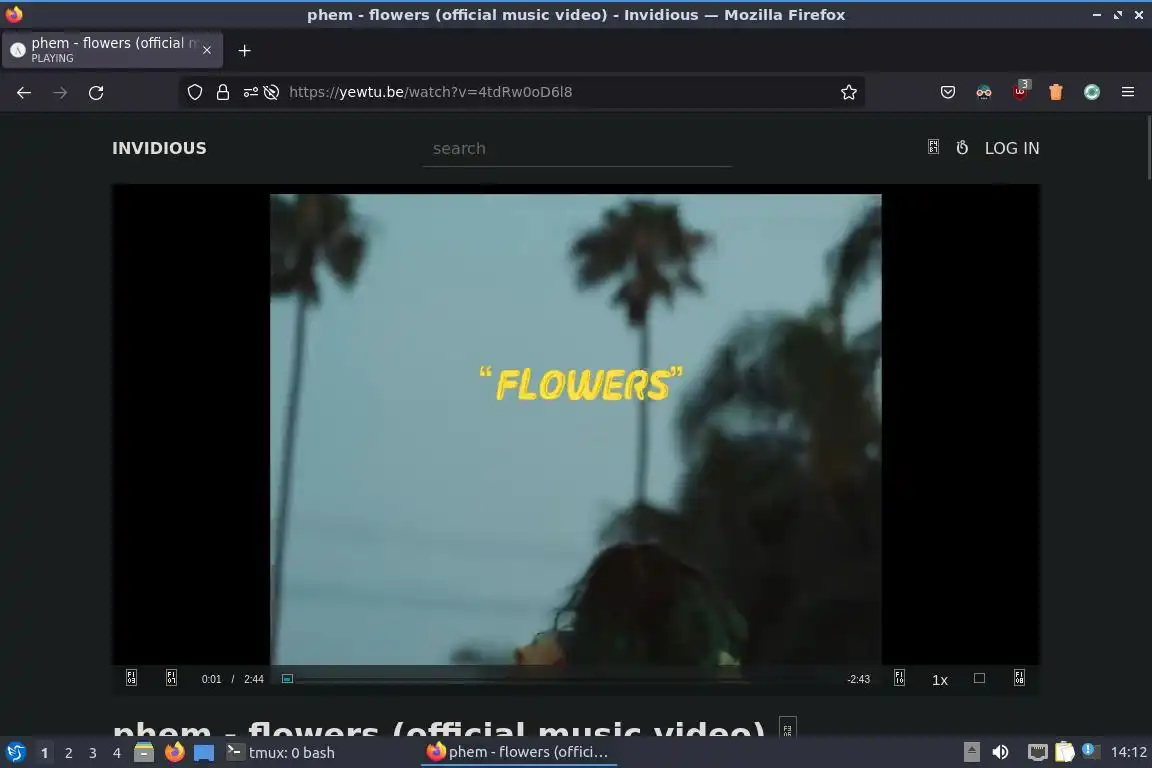The image size is (1152, 768).
Task: Click the notification tray icon
Action: point(1090,750)
